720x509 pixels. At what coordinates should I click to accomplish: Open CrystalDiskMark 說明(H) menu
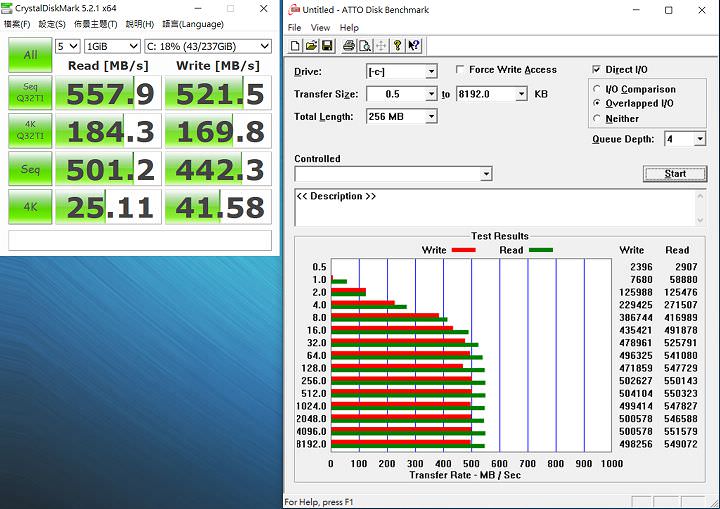pos(140,24)
